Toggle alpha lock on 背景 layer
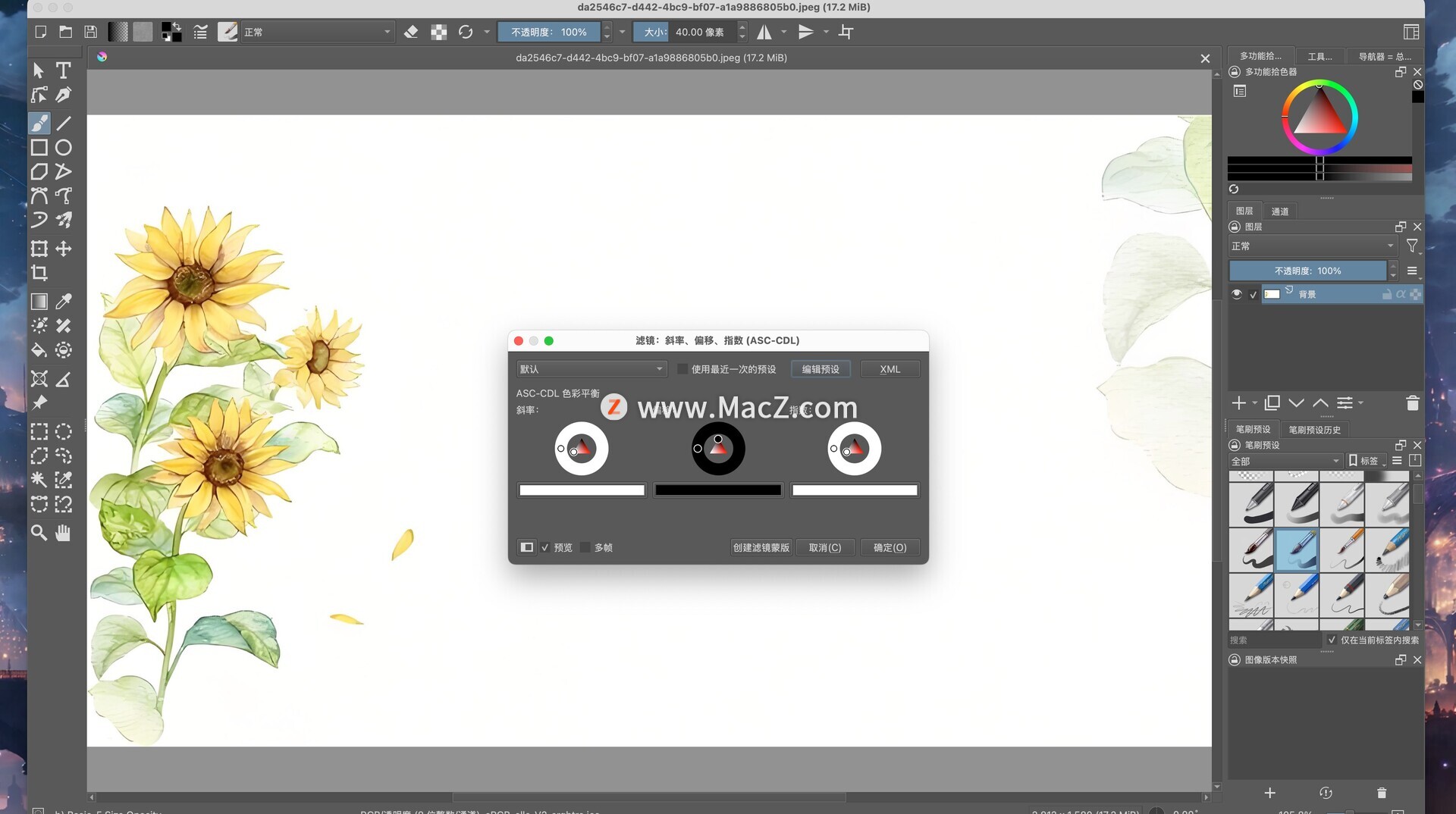The width and height of the screenshot is (1456, 814). click(1401, 294)
